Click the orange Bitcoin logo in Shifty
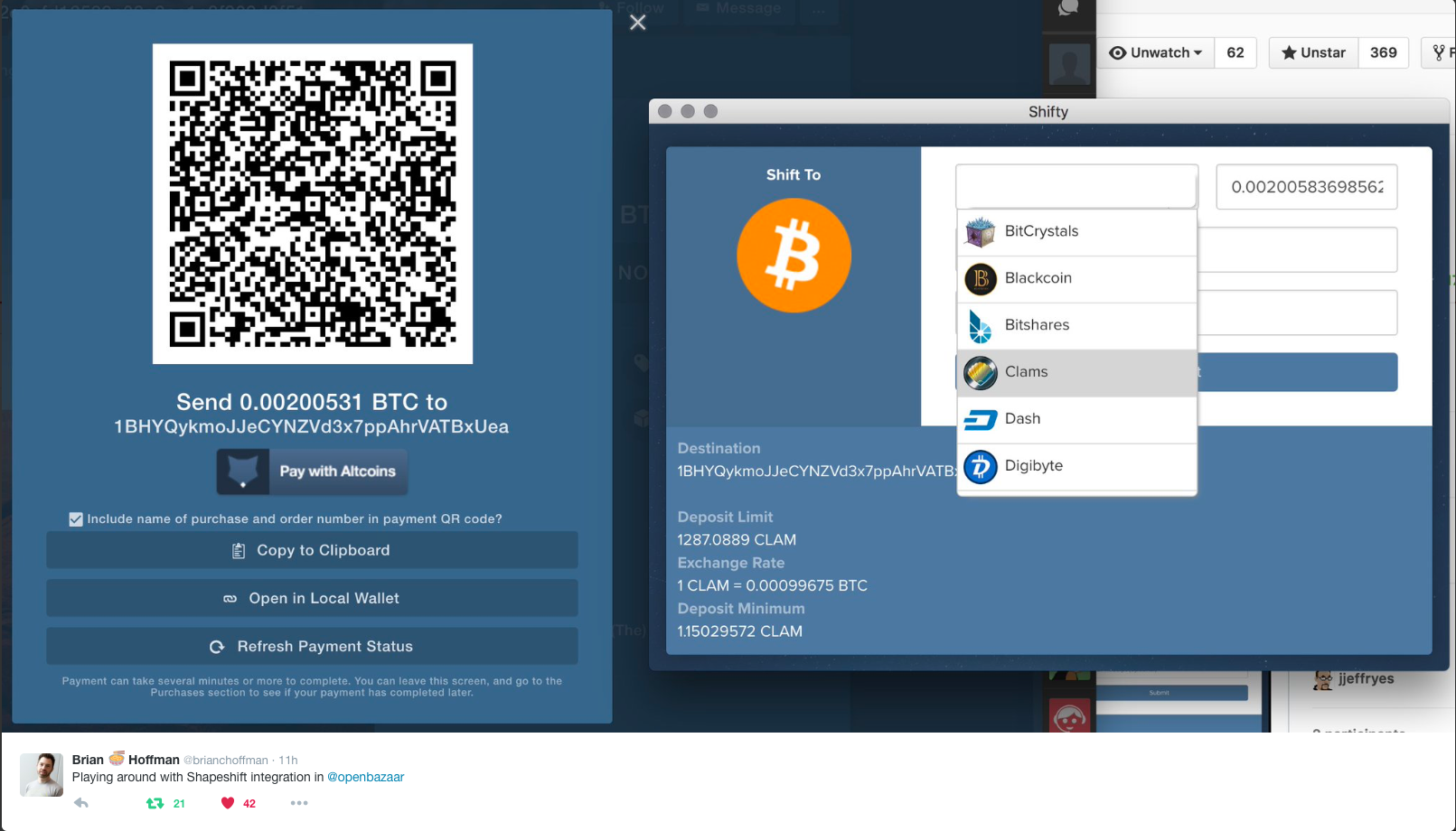The width and height of the screenshot is (1456, 831). (794, 256)
